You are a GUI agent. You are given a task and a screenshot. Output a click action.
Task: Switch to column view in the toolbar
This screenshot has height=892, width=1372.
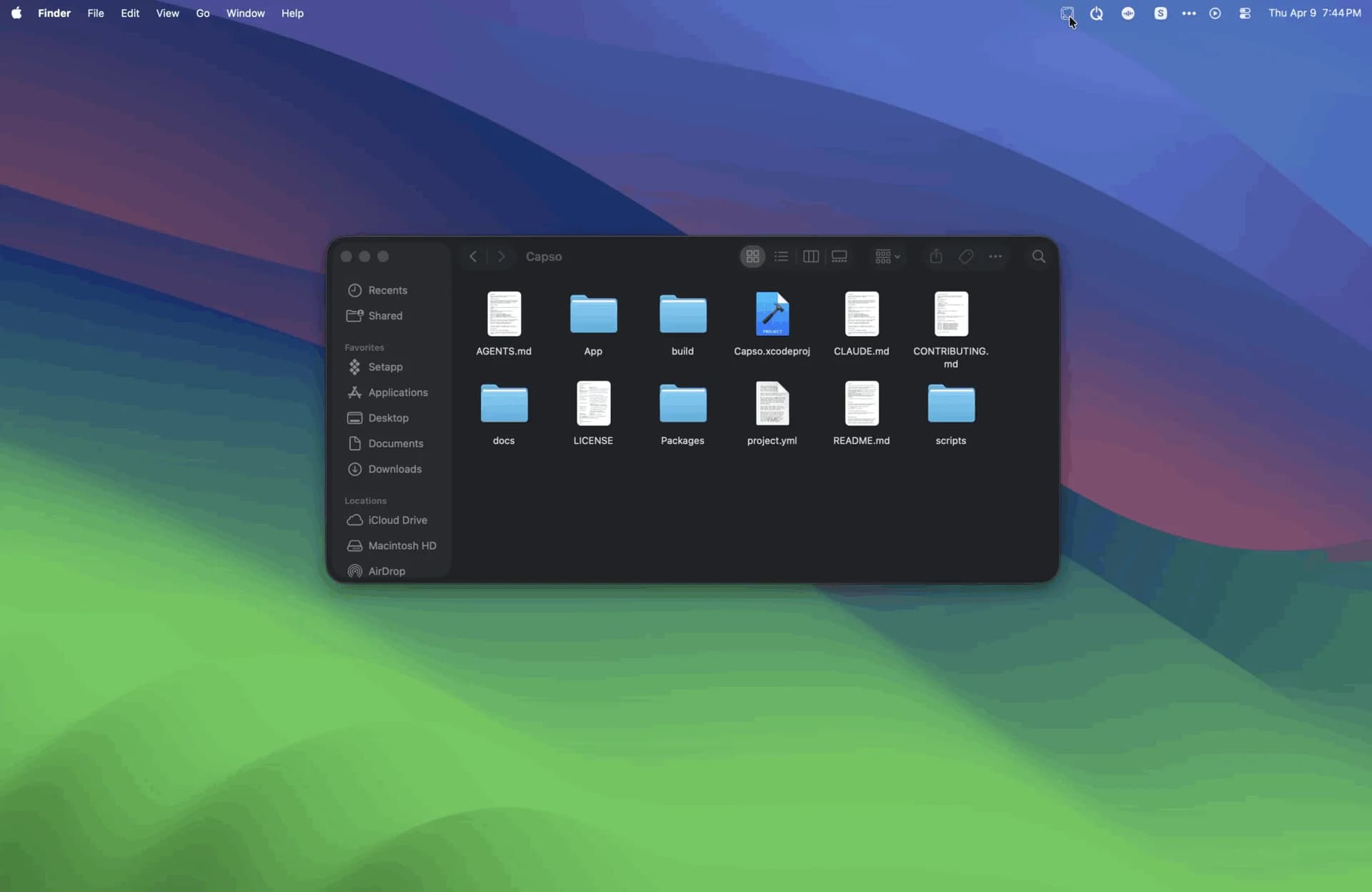click(x=810, y=256)
